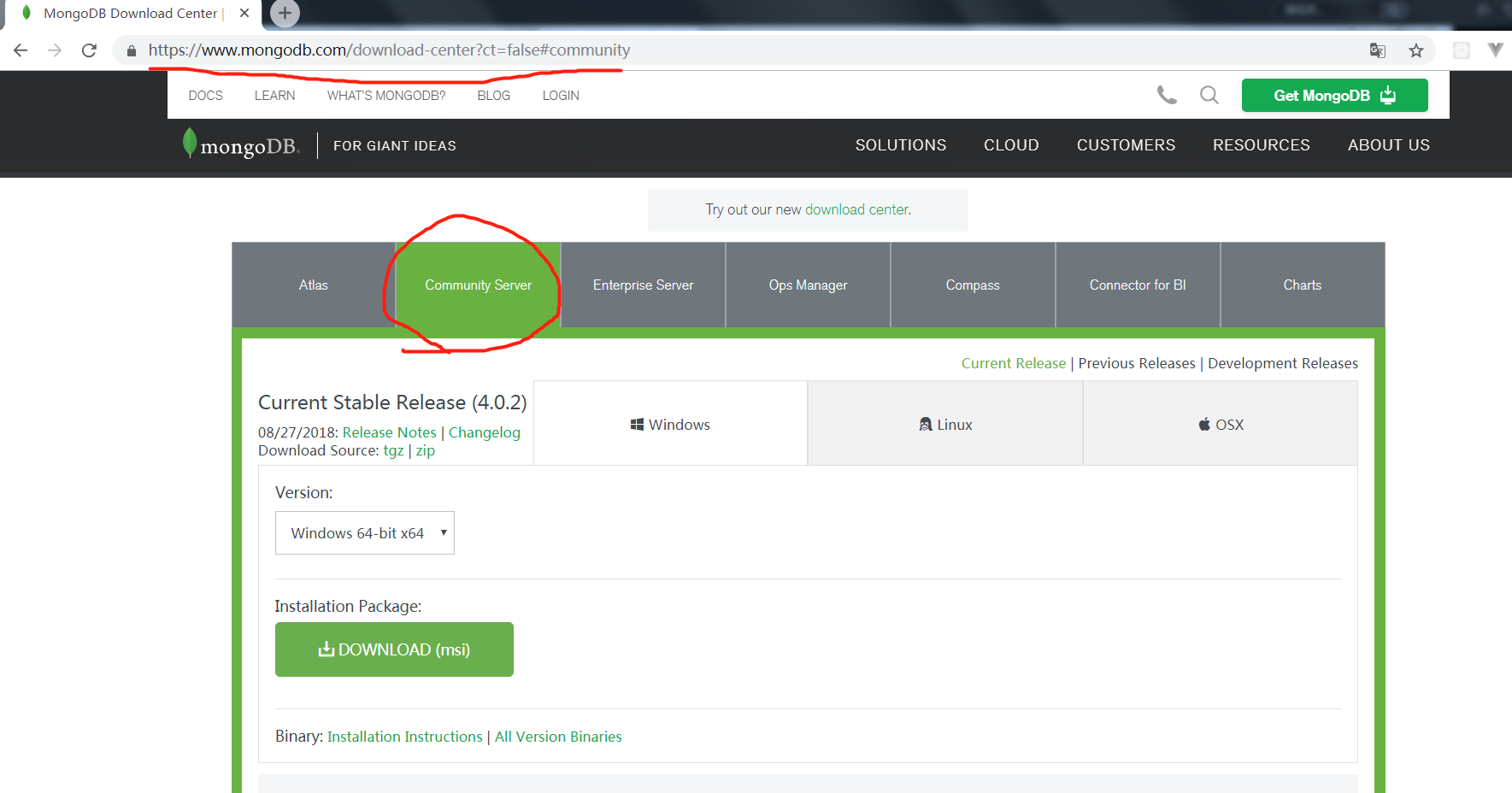1512x793 pixels.
Task: Switch to the Connector for BI tab
Action: [x=1138, y=285]
